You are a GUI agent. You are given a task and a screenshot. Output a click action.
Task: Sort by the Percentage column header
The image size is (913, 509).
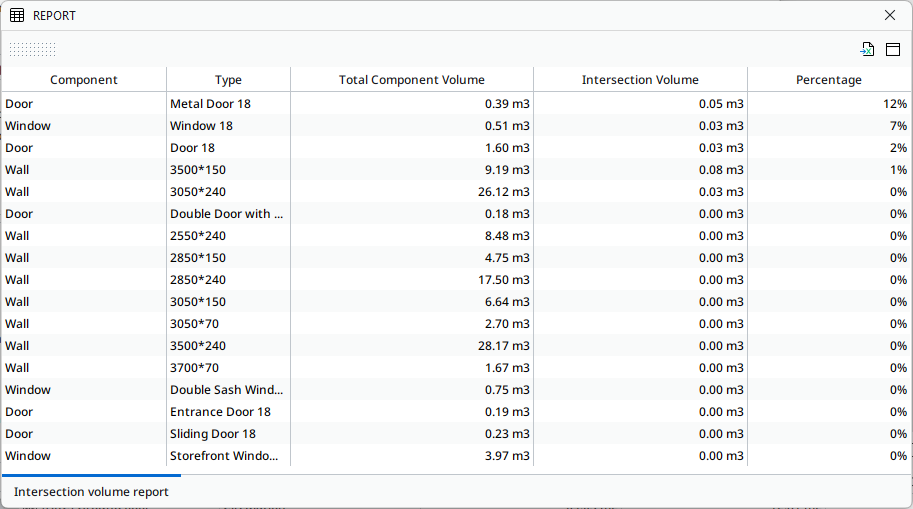click(x=828, y=80)
